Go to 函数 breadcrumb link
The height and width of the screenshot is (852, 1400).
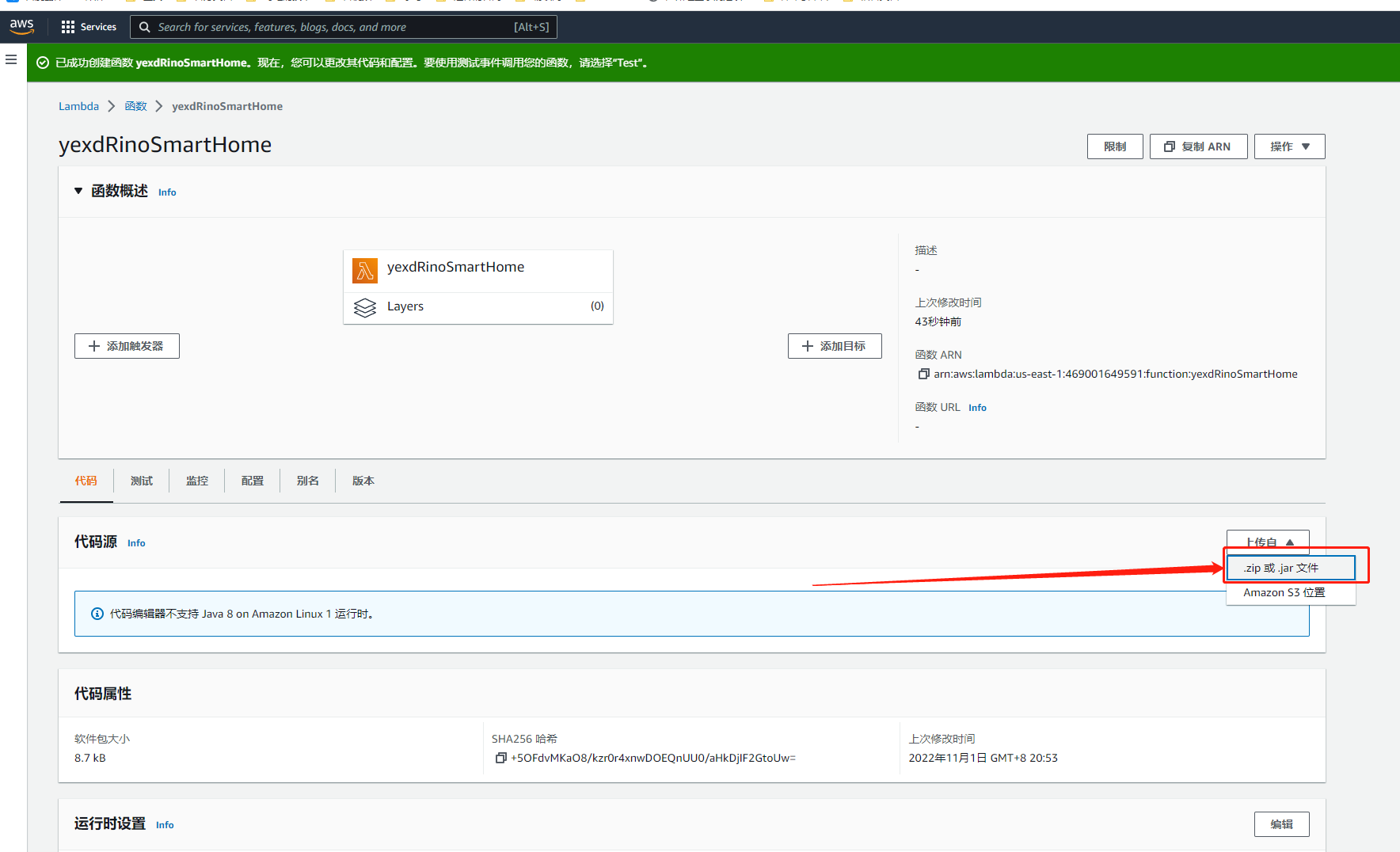(x=135, y=106)
